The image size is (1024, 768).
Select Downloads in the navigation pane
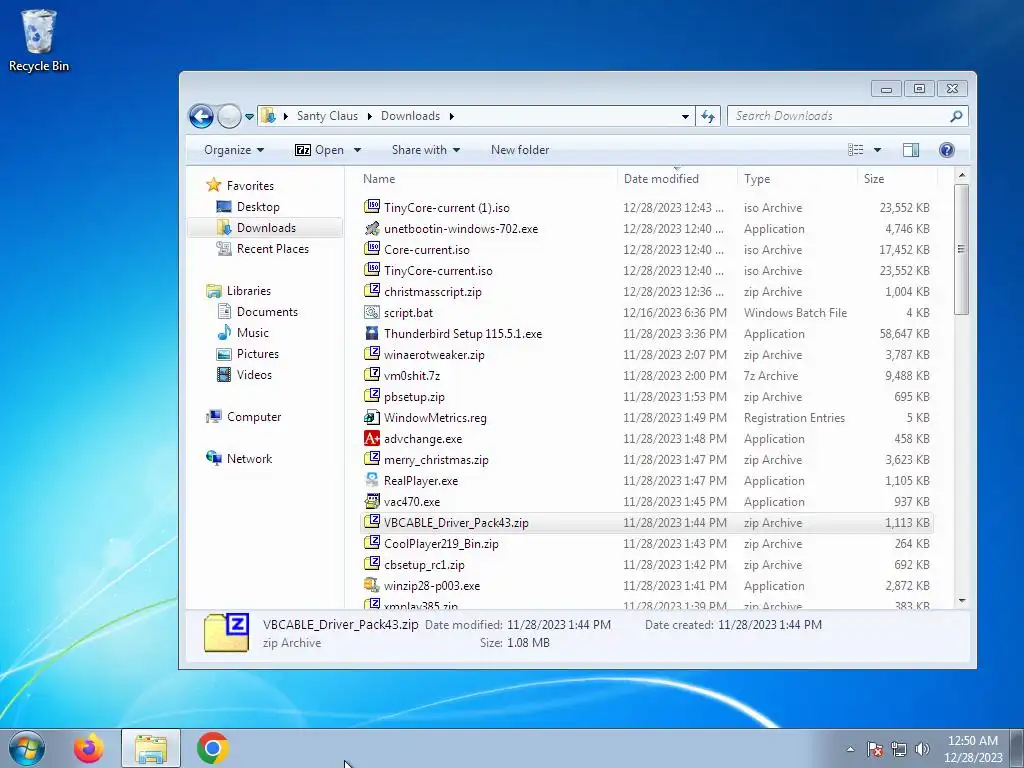(x=264, y=228)
